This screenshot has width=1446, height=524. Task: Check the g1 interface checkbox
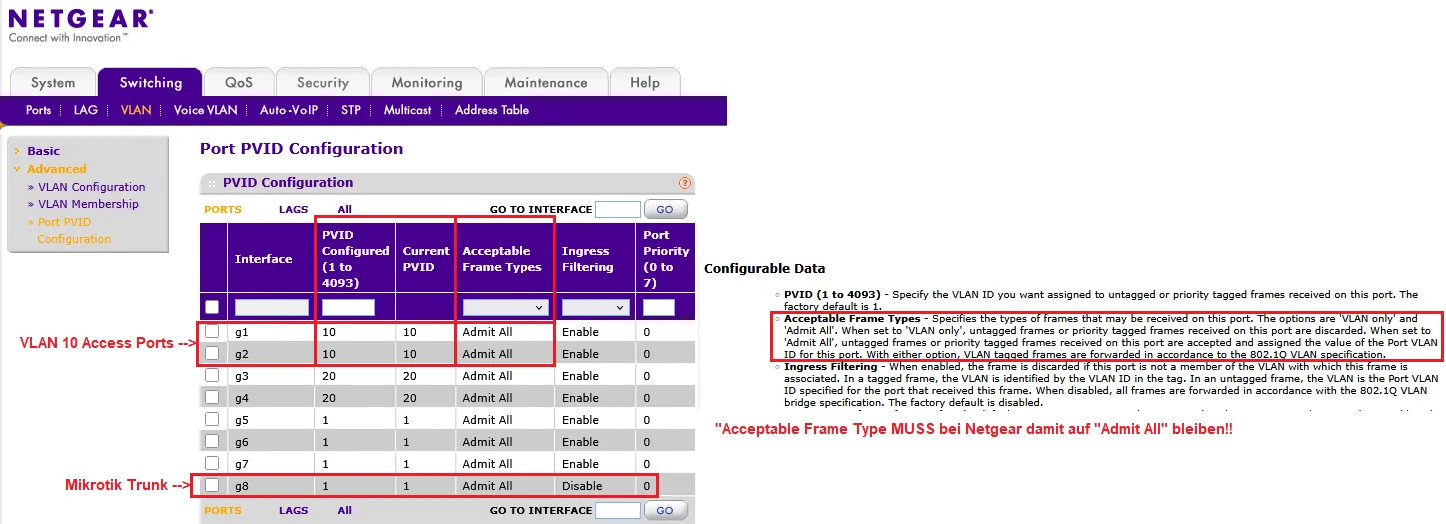click(212, 331)
